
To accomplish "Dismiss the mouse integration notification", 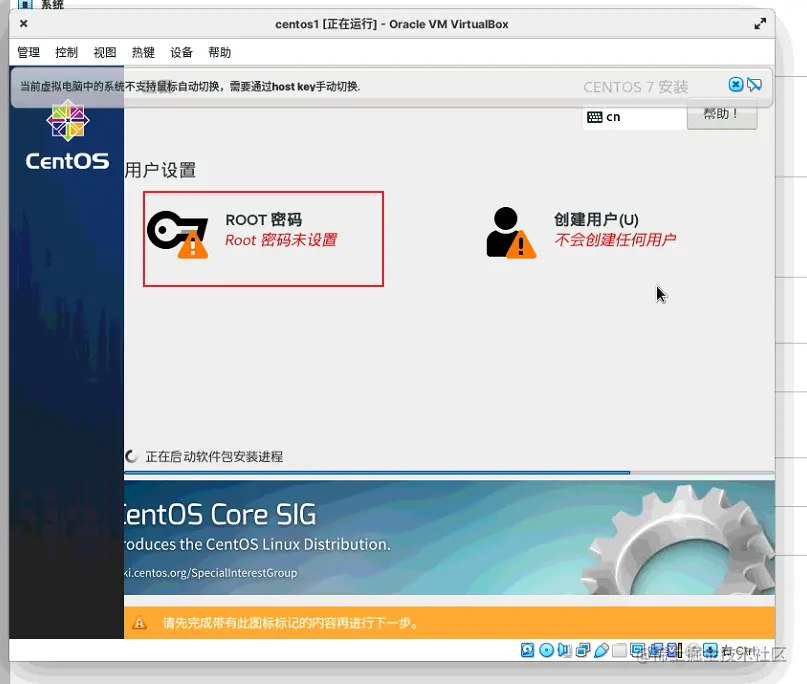I will click(736, 84).
